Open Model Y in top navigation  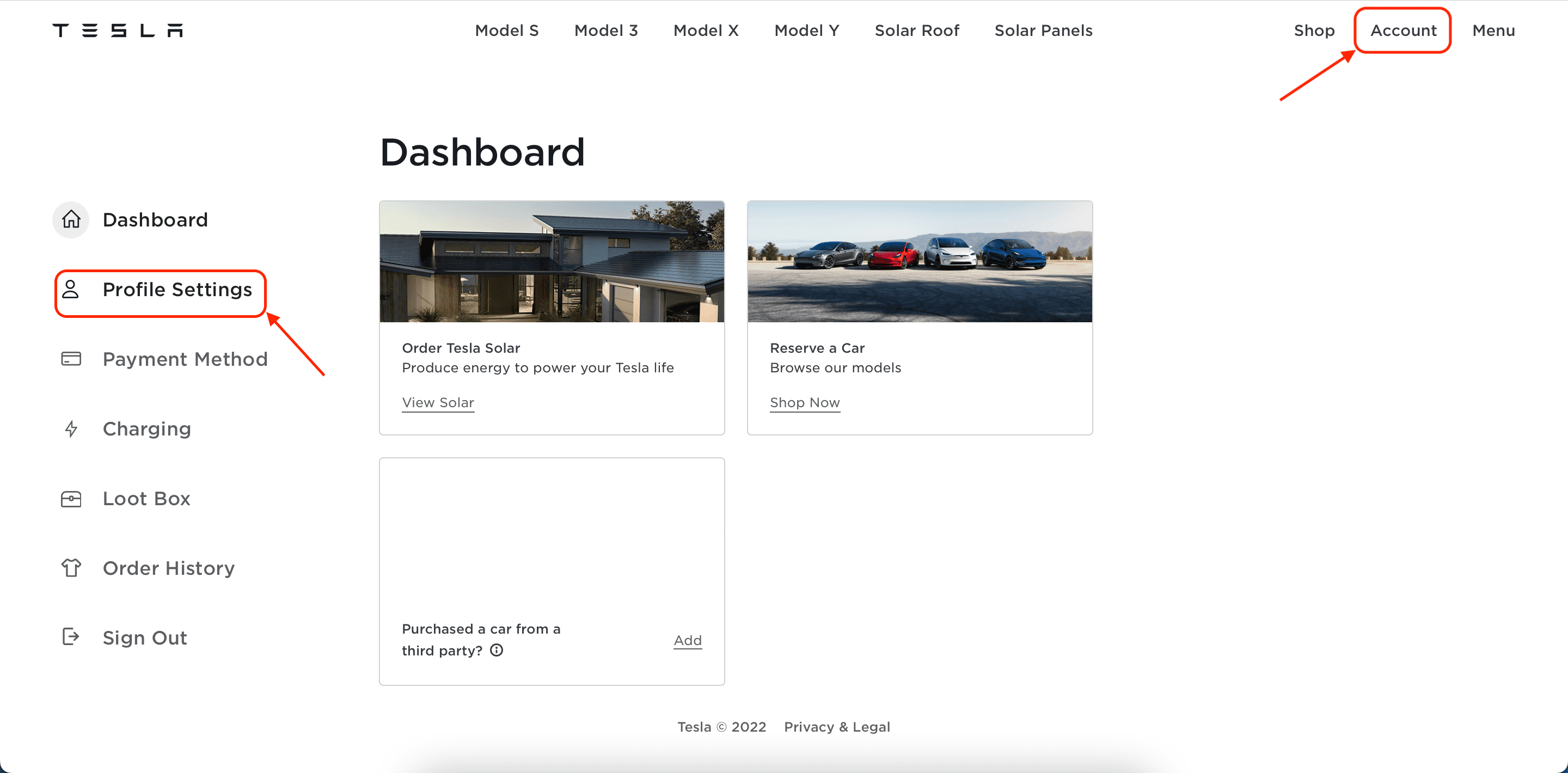[x=806, y=30]
